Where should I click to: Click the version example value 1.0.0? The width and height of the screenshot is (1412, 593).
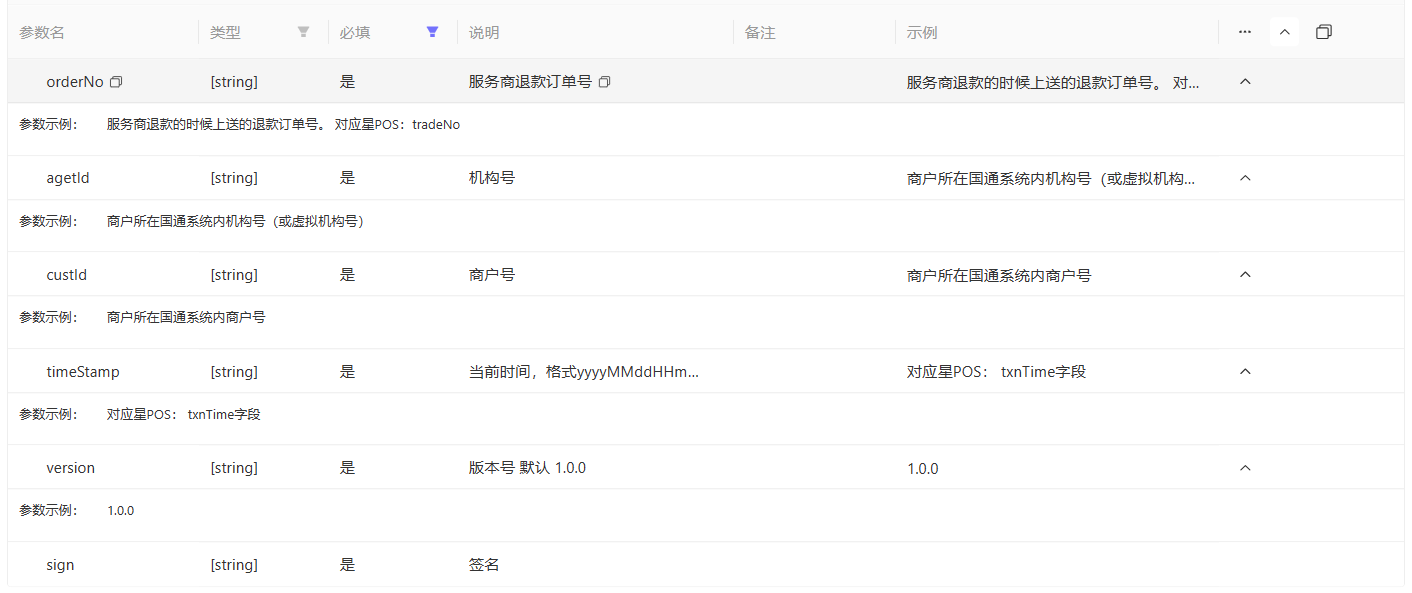click(922, 468)
